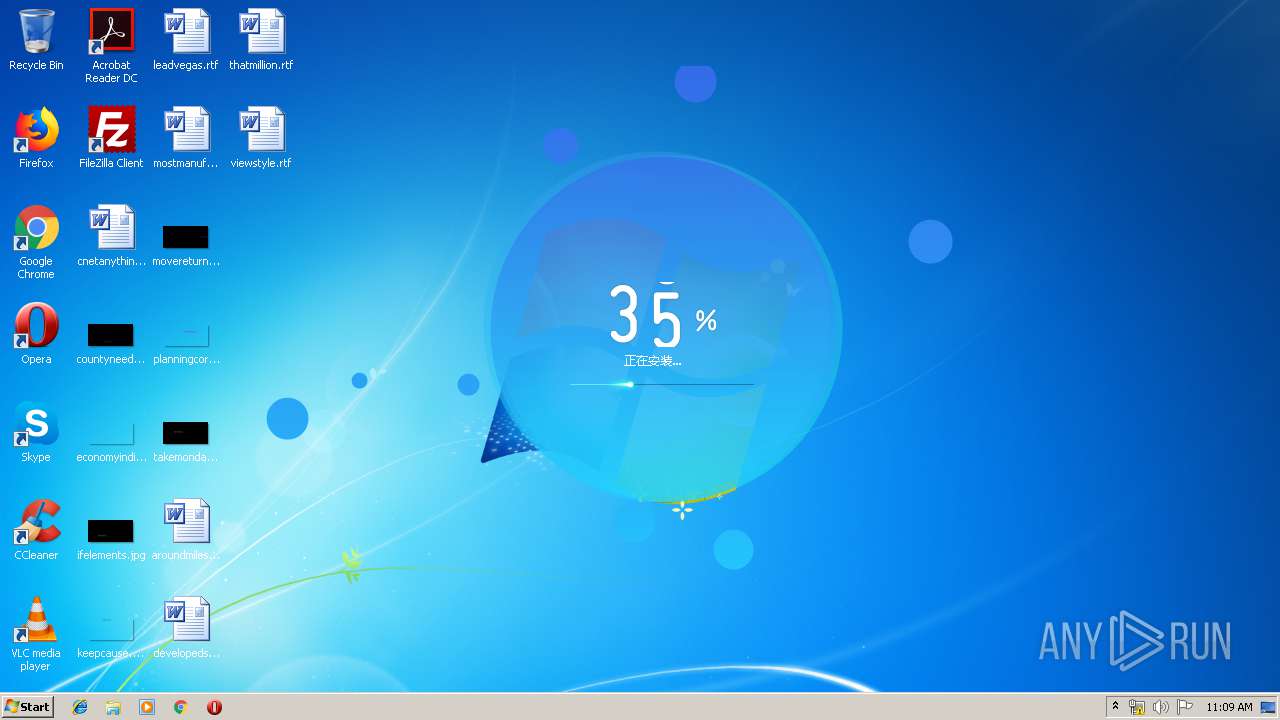The height and width of the screenshot is (720, 1280).
Task: Click the 正在安装 status text
Action: point(652,361)
